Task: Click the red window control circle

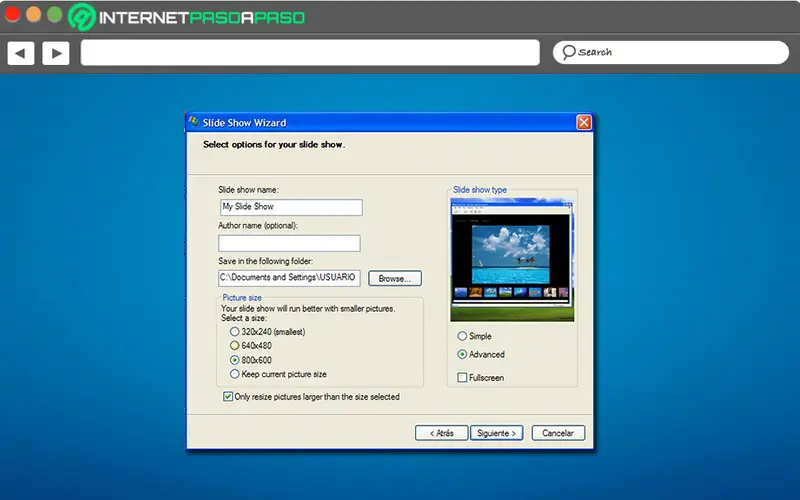Action: [12, 14]
